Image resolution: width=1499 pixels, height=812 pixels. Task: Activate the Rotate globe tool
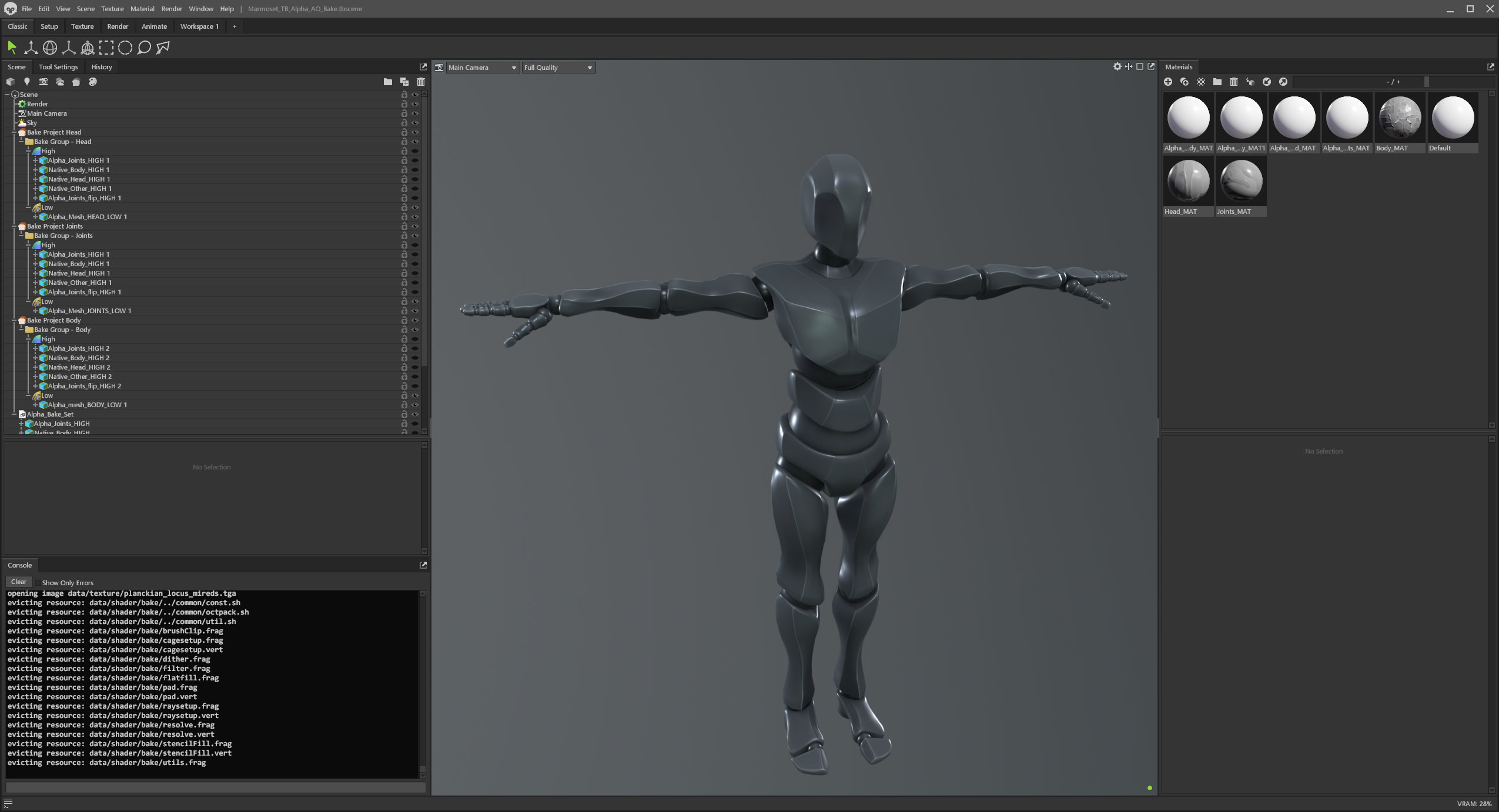[50, 48]
